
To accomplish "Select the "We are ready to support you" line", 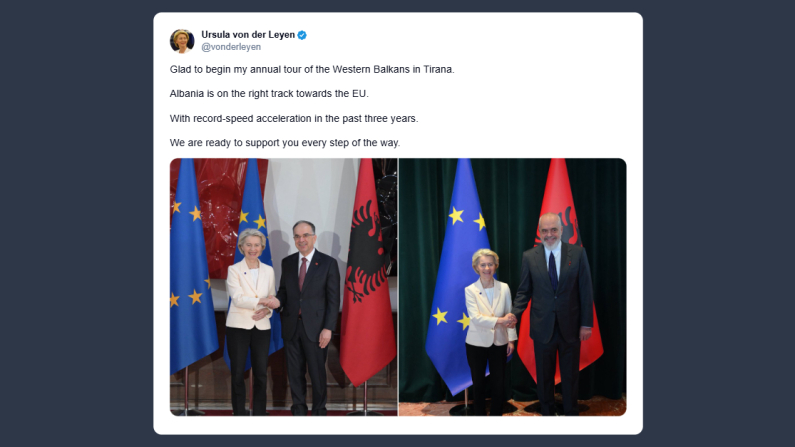I will (x=285, y=143).
